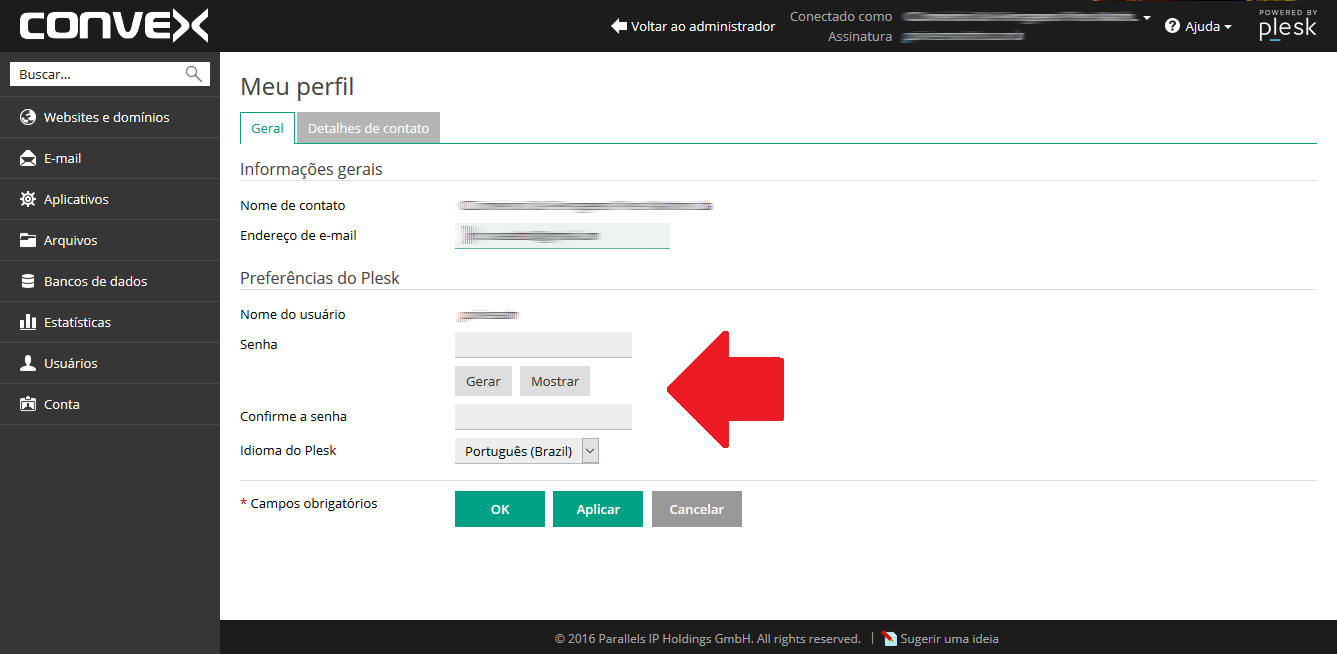Click the Powered by Plesk logo
This screenshot has width=1337, height=654.
1288,25
